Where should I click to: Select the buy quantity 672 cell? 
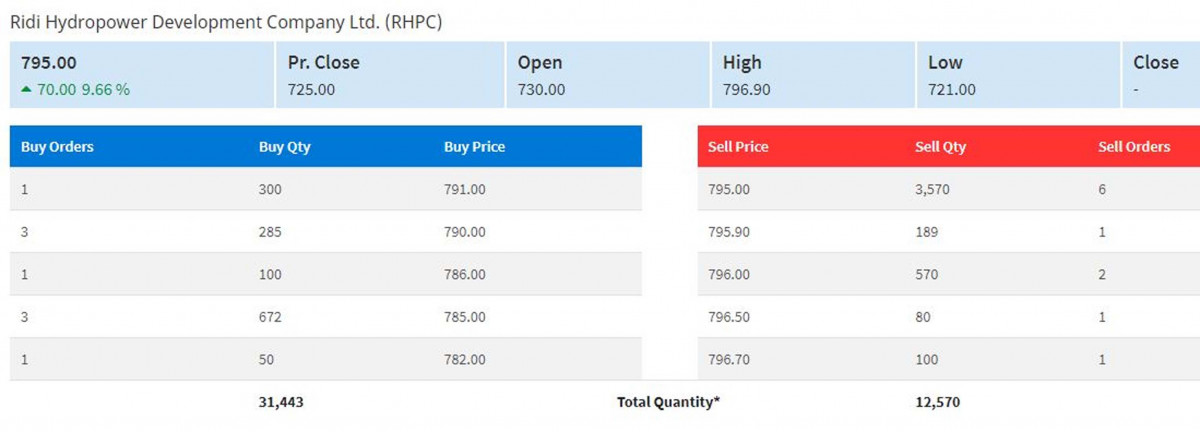(270, 317)
